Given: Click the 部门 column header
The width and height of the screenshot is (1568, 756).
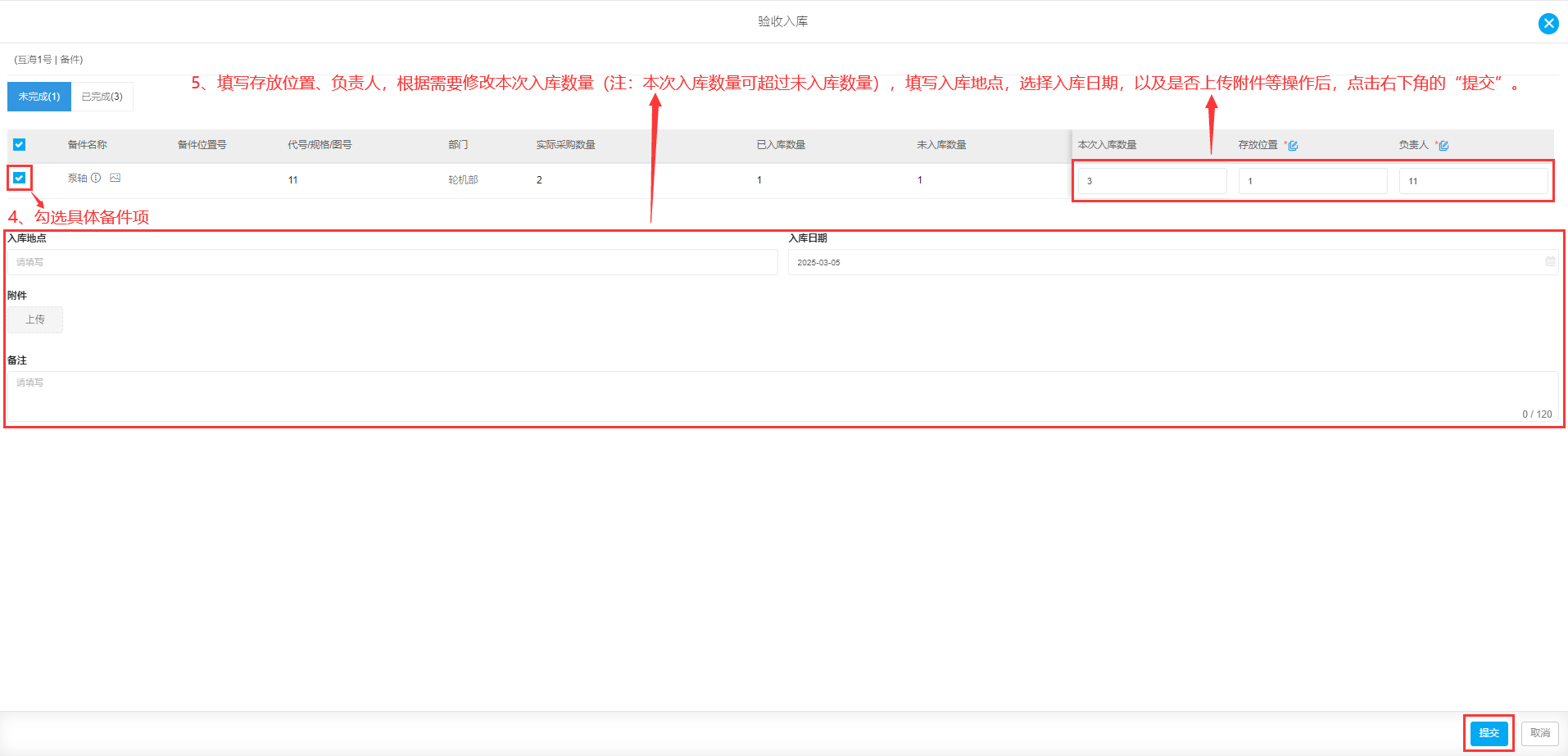Looking at the screenshot, I should point(458,145).
